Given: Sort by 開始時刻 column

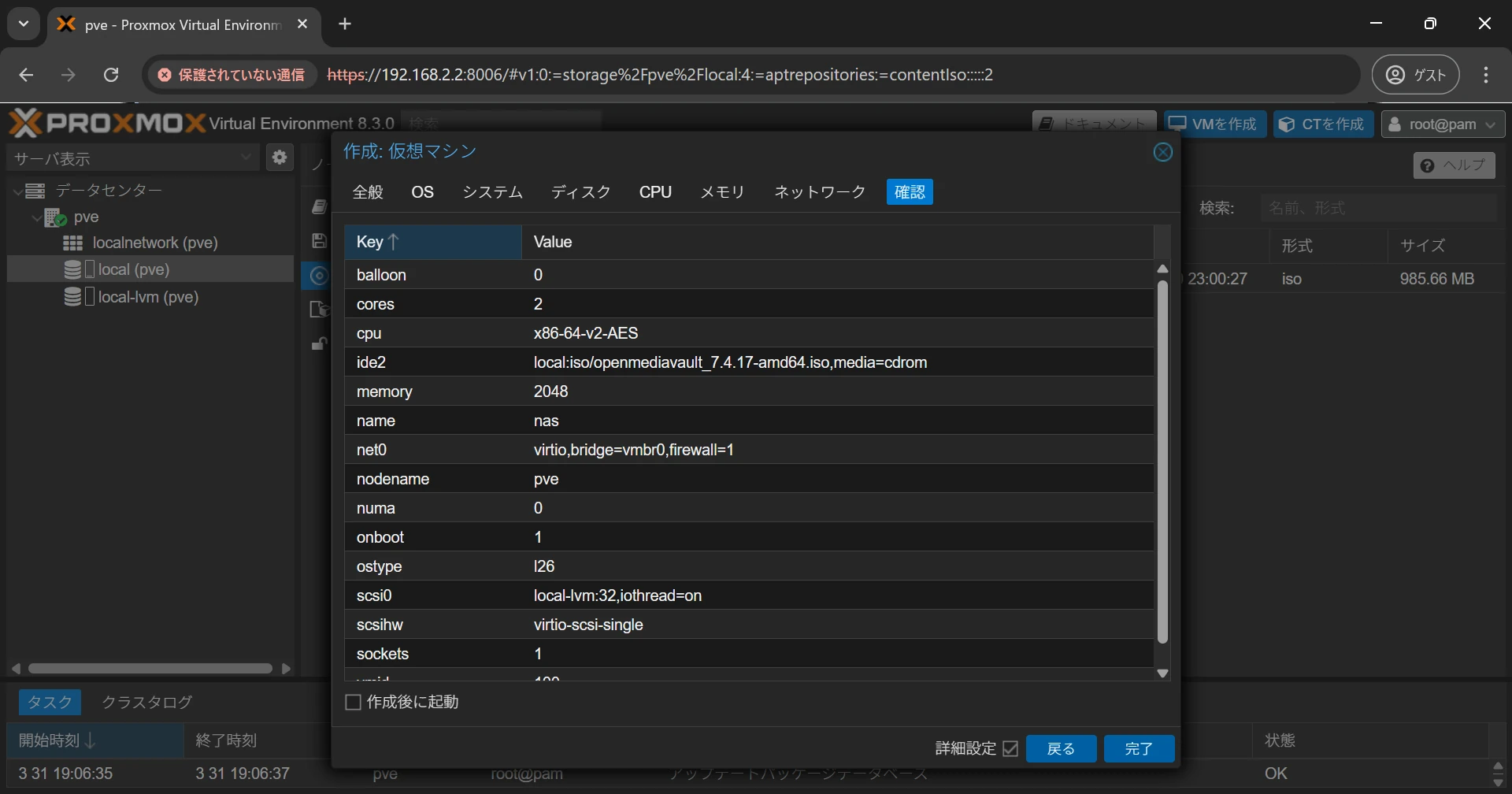Looking at the screenshot, I should (95, 740).
